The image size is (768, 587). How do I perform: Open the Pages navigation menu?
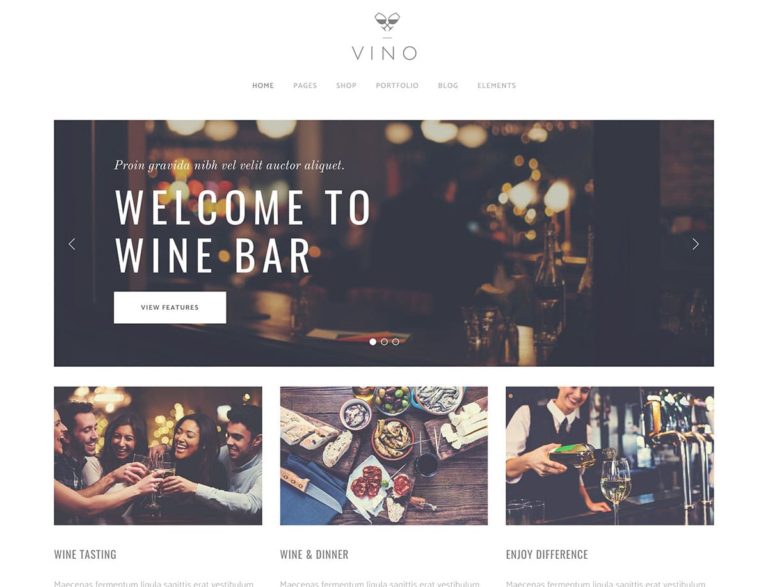305,85
